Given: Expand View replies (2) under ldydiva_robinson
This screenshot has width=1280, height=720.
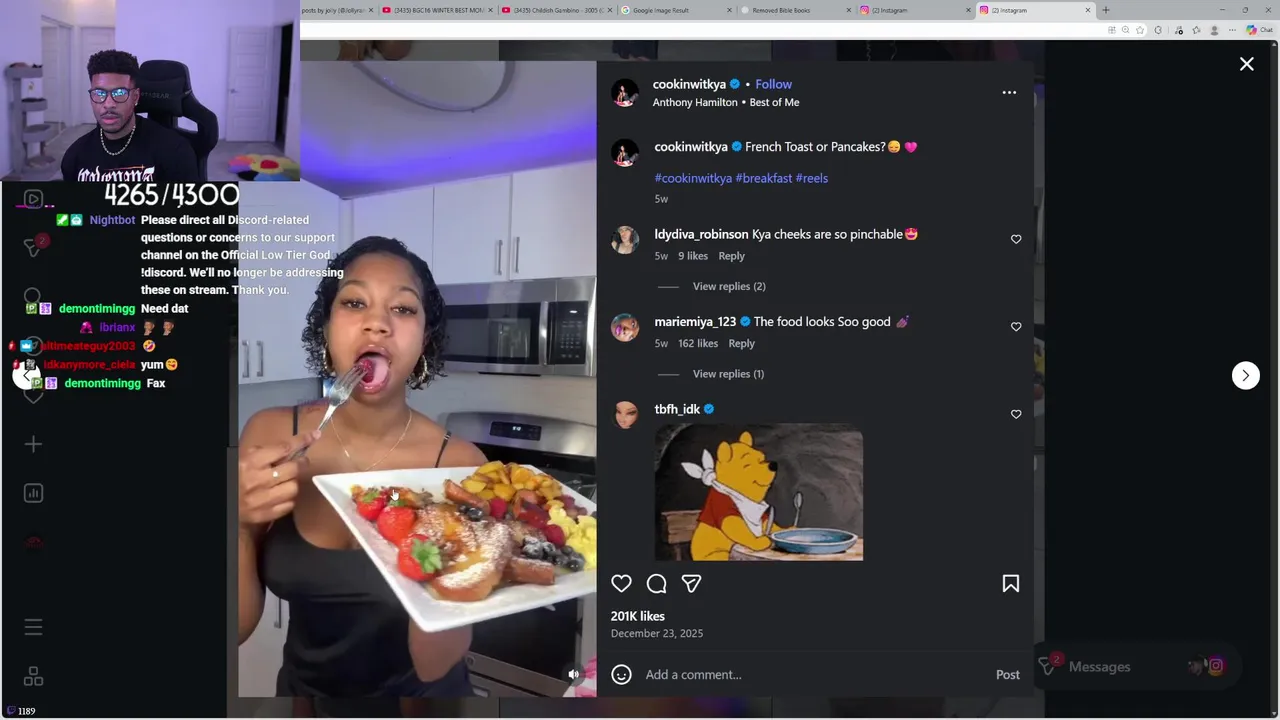Looking at the screenshot, I should (729, 286).
